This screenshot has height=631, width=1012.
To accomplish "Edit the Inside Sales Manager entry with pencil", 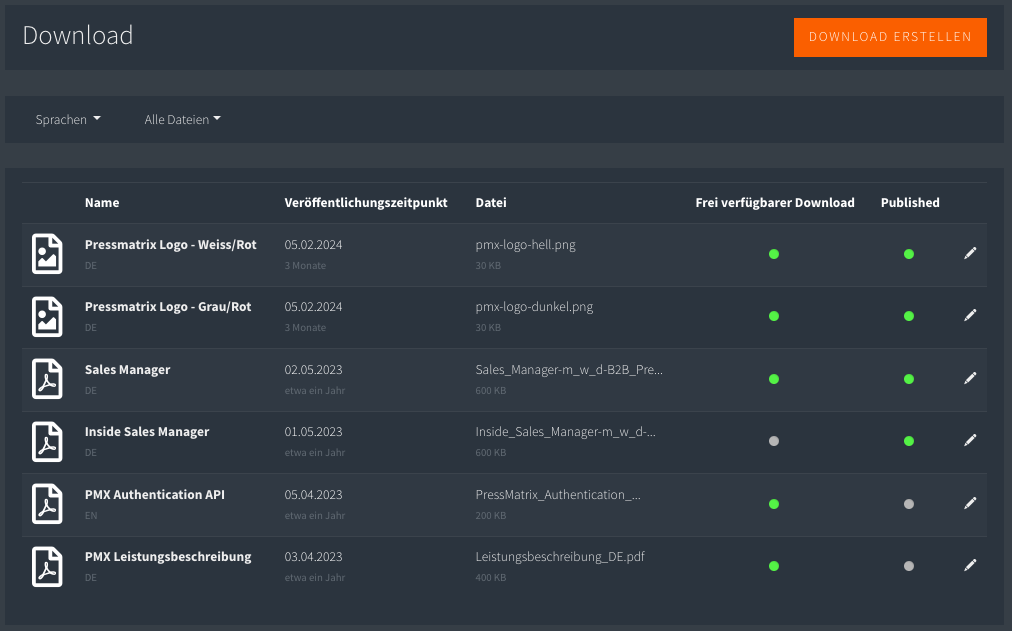I will [x=970, y=441].
